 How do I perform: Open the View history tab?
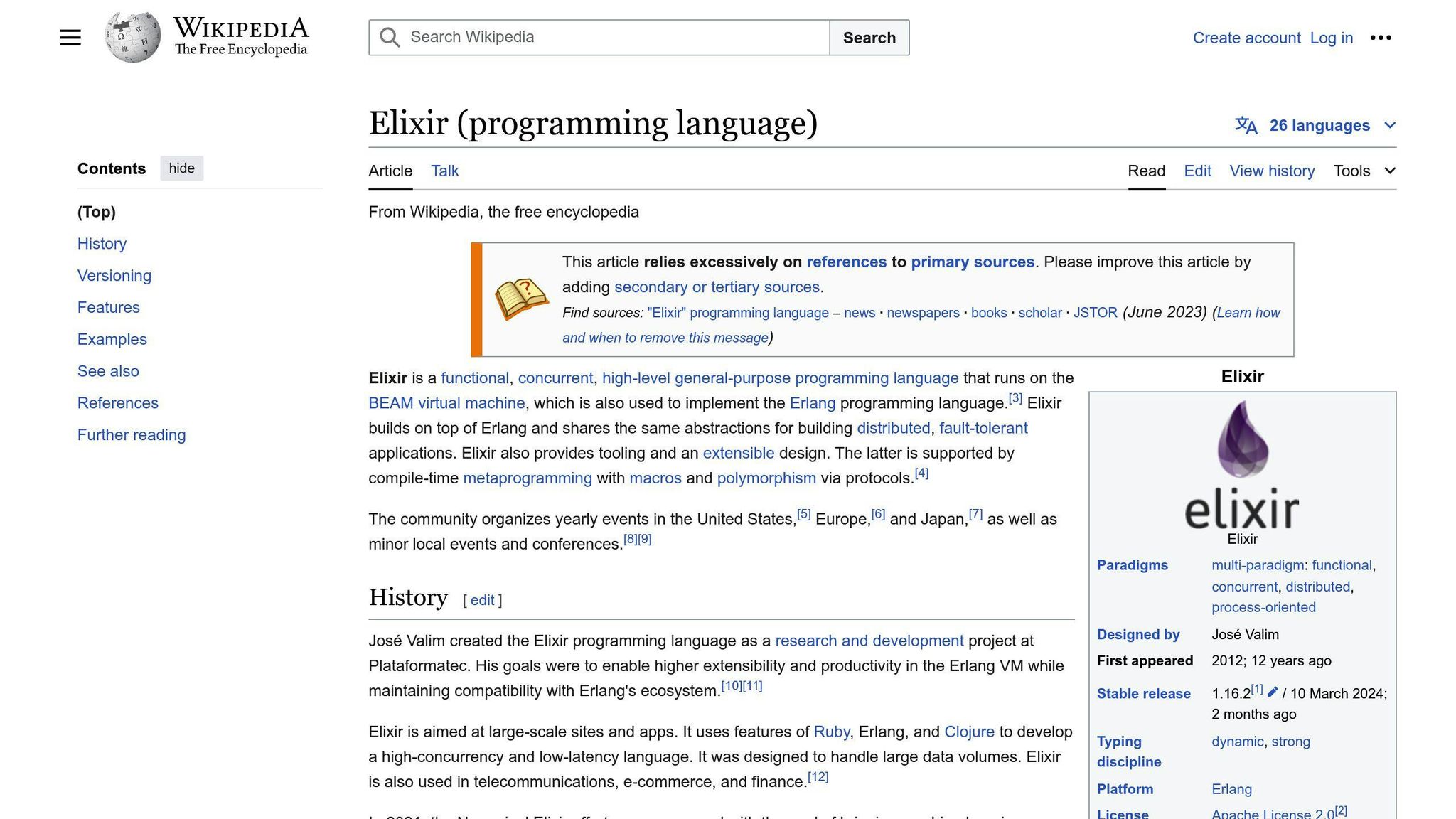pyautogui.click(x=1272, y=171)
